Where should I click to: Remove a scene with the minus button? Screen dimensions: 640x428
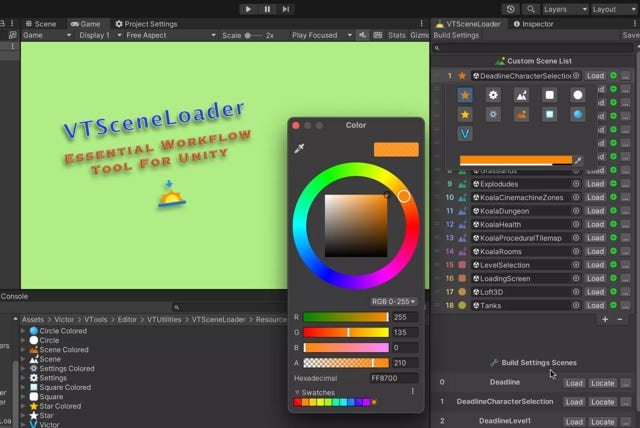click(620, 319)
